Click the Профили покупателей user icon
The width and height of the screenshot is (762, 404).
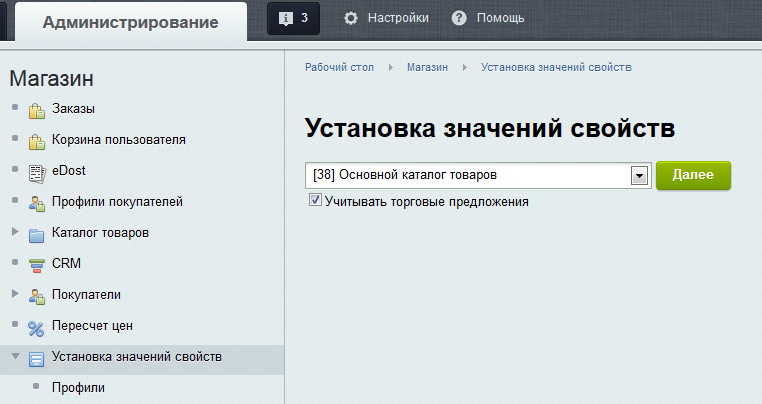coord(37,203)
